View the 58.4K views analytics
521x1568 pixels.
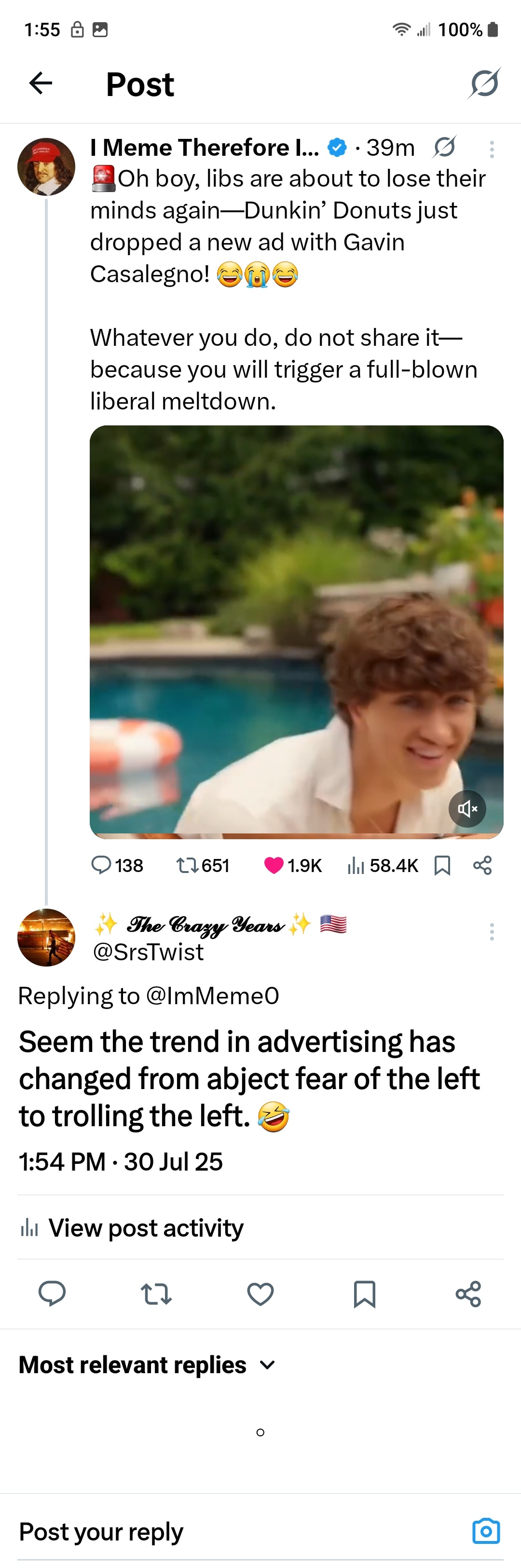382,865
